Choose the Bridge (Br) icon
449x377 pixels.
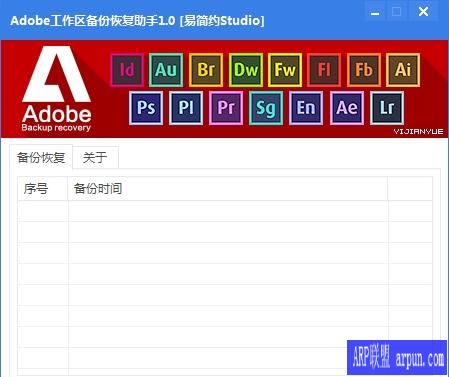coord(206,70)
